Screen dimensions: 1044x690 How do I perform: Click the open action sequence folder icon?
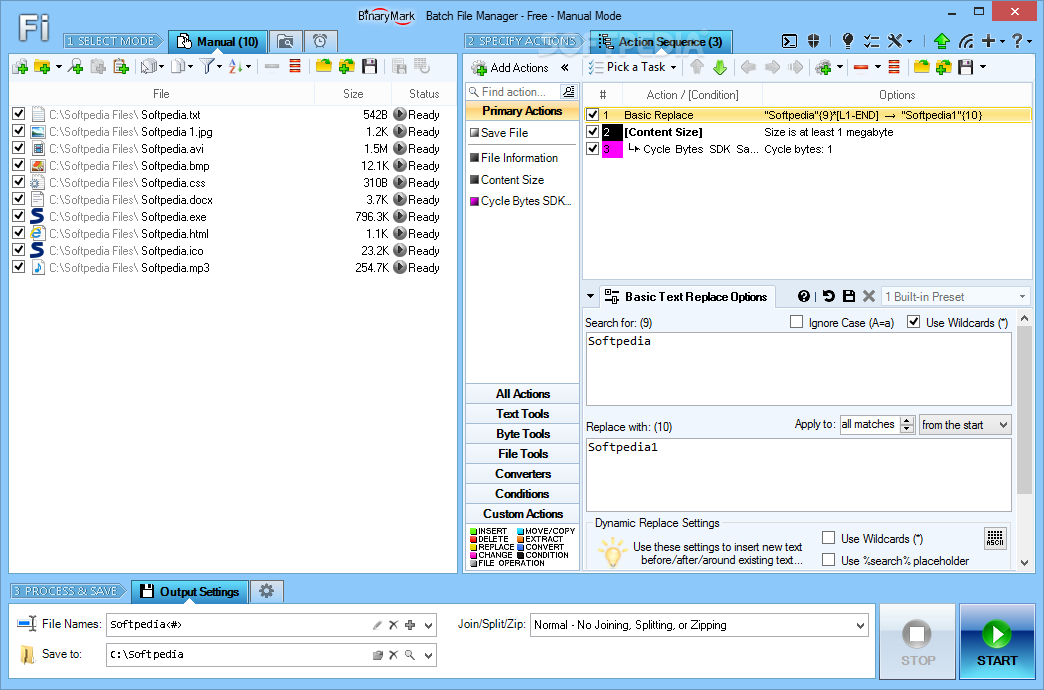pyautogui.click(x=921, y=67)
